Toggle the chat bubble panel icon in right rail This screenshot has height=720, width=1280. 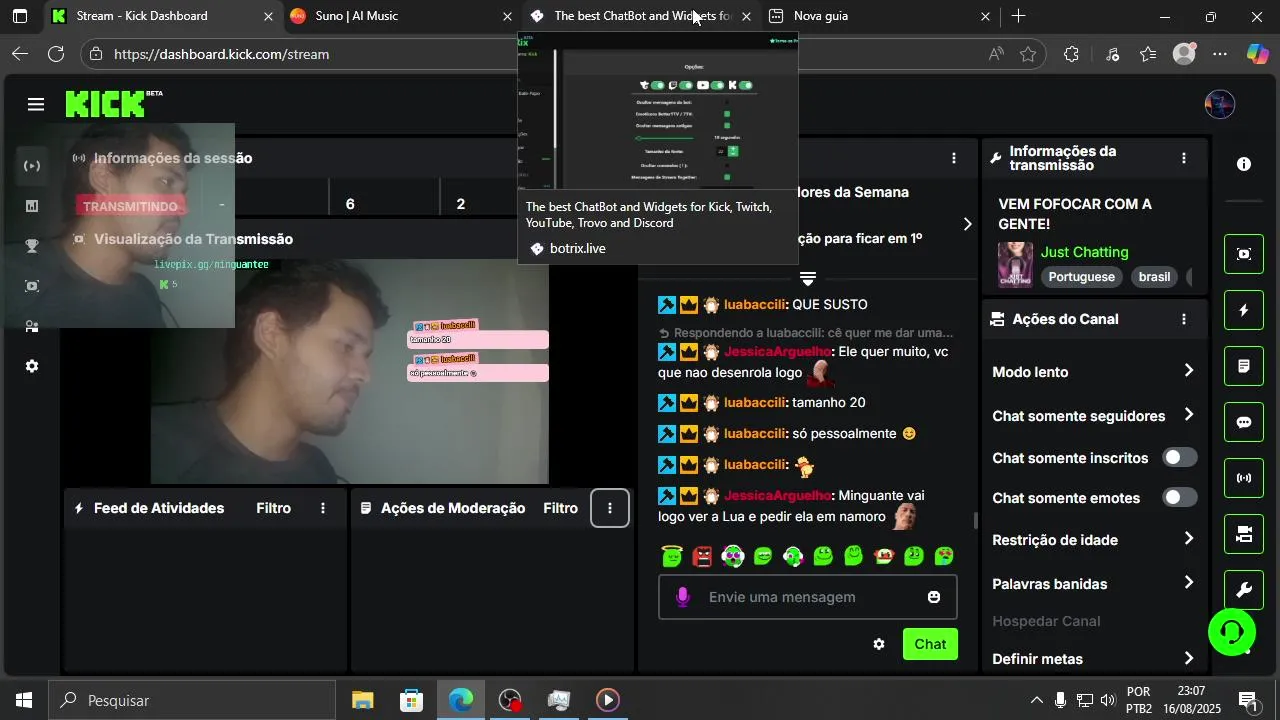(x=1244, y=422)
